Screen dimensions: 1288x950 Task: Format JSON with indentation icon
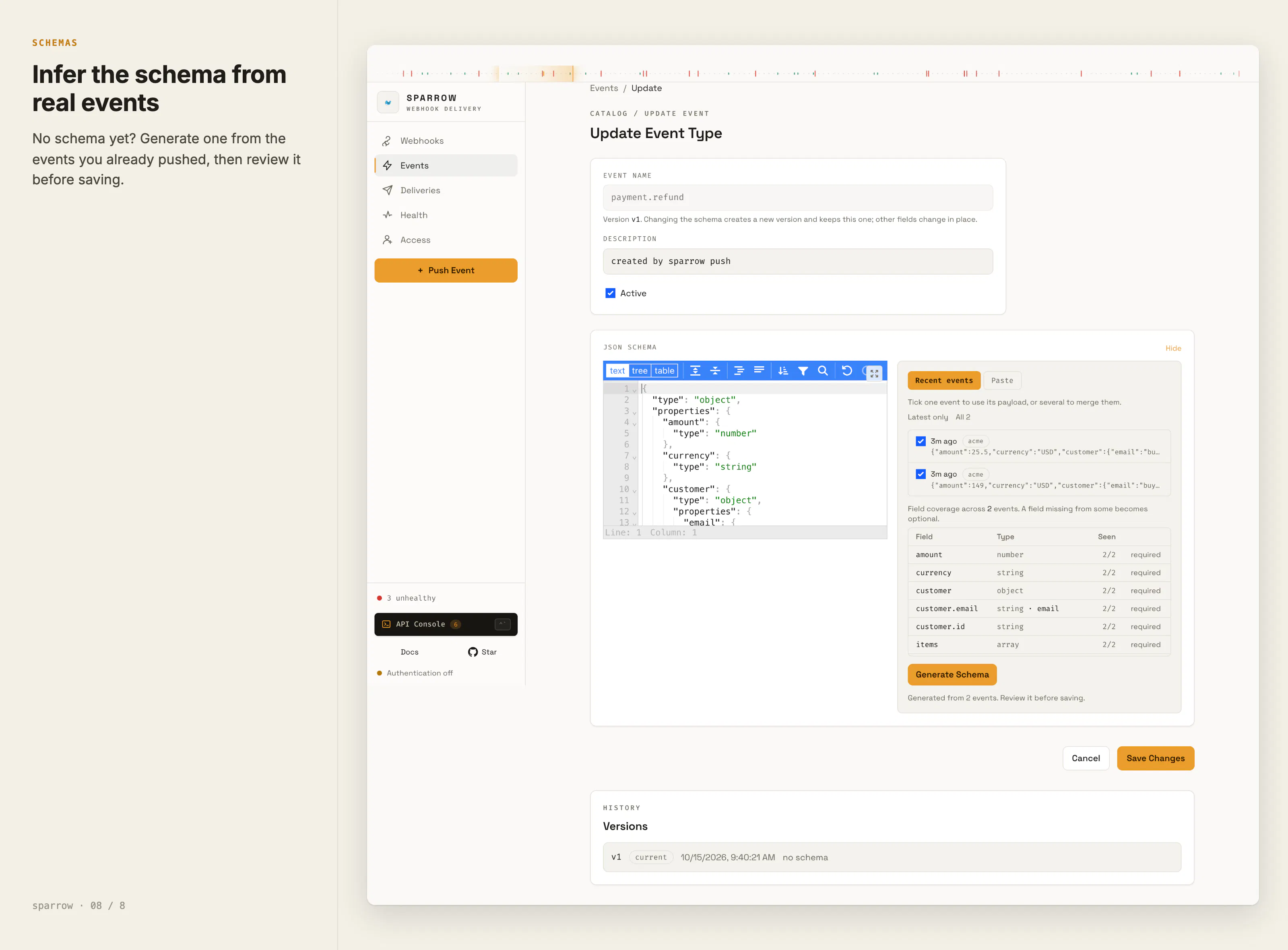coord(739,371)
